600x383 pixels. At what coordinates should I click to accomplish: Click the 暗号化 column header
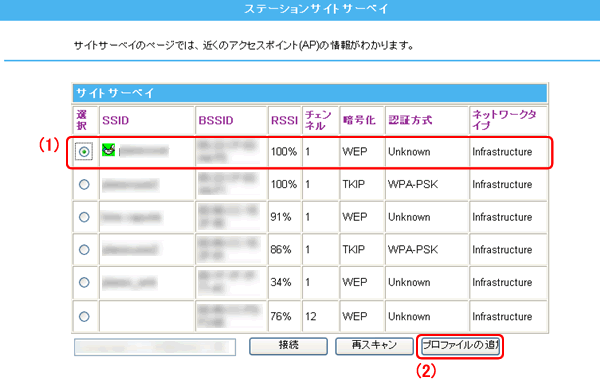tap(359, 121)
